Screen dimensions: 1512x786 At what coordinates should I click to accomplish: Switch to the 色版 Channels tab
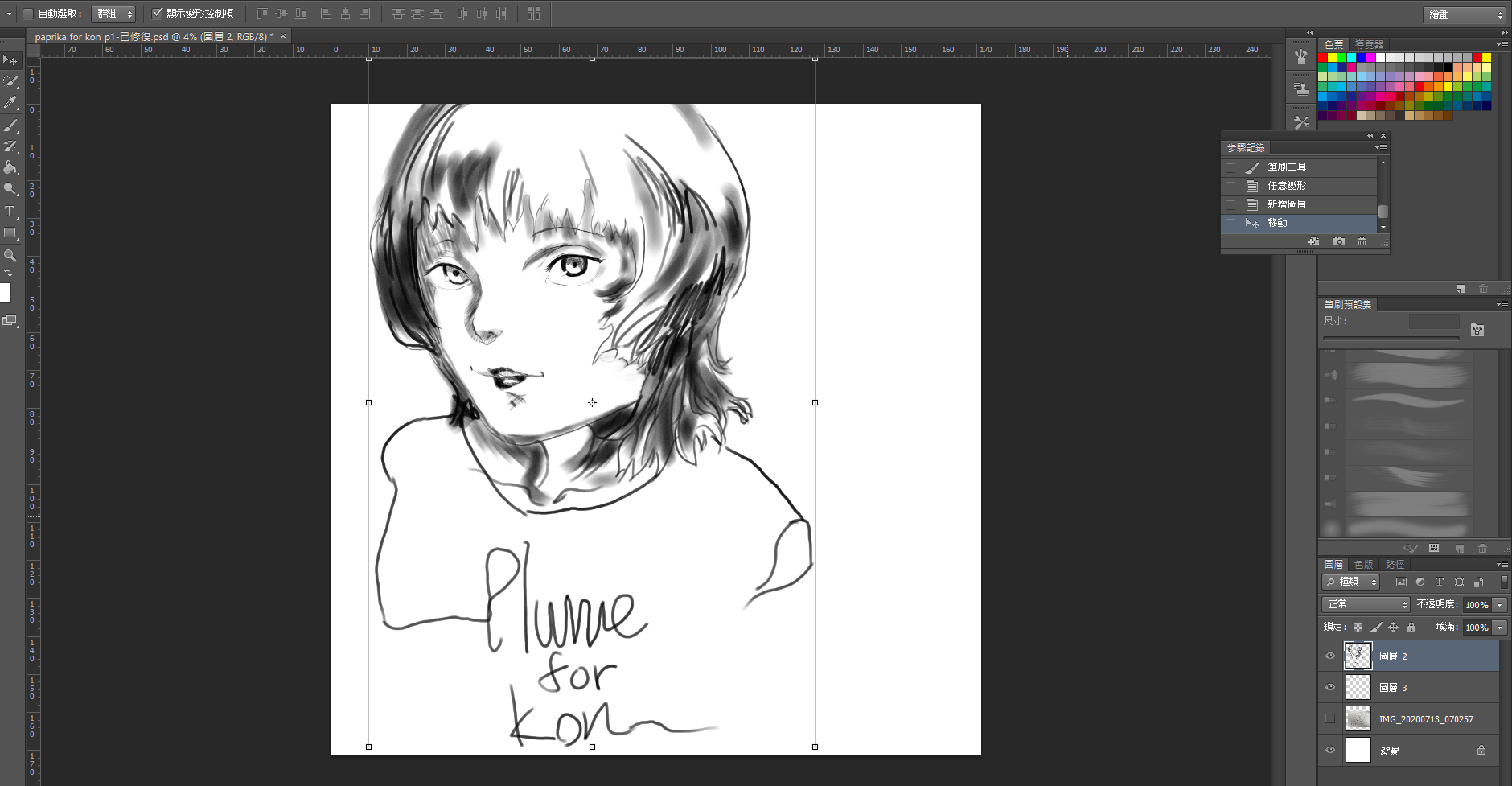(1363, 564)
